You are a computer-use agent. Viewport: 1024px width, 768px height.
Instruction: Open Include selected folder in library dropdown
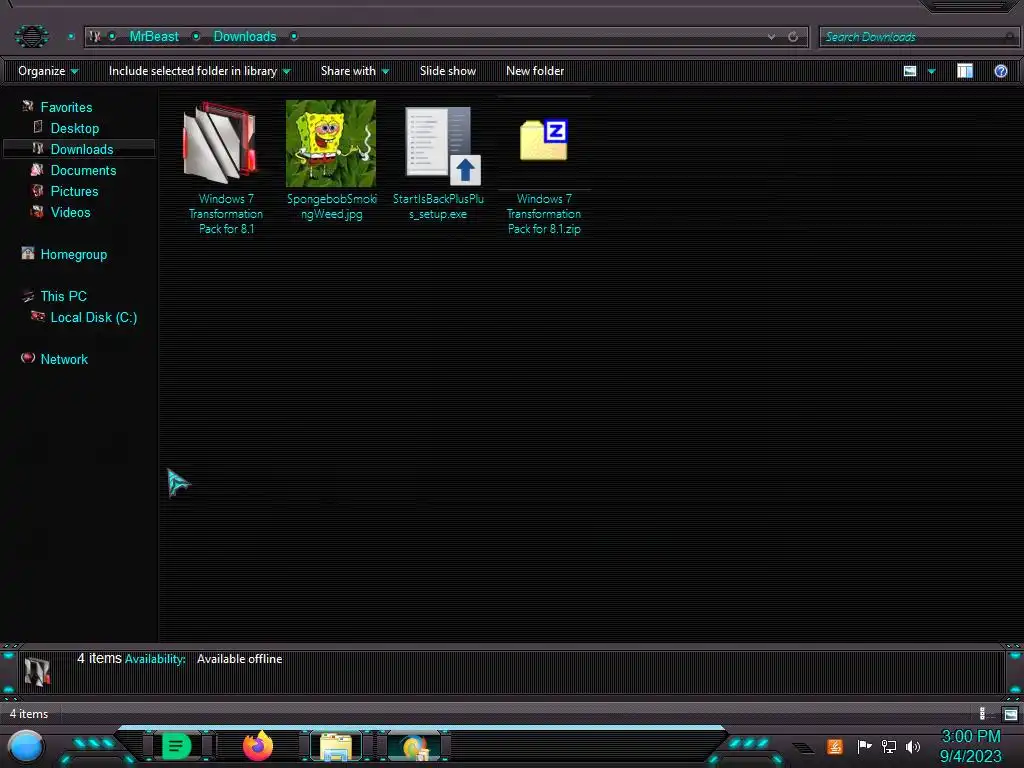[x=199, y=71]
